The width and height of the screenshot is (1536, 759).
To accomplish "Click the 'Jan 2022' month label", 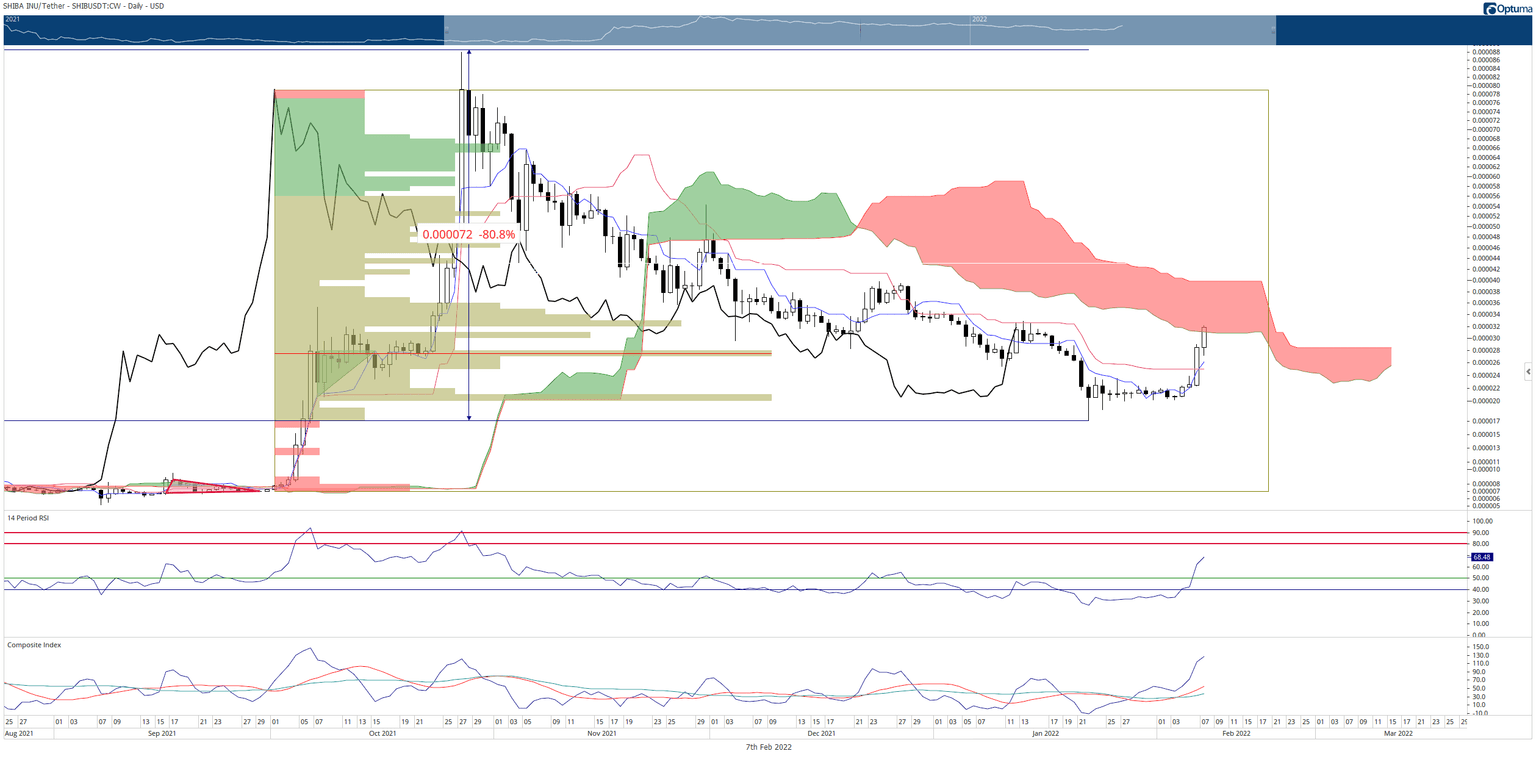I will pyautogui.click(x=1045, y=733).
